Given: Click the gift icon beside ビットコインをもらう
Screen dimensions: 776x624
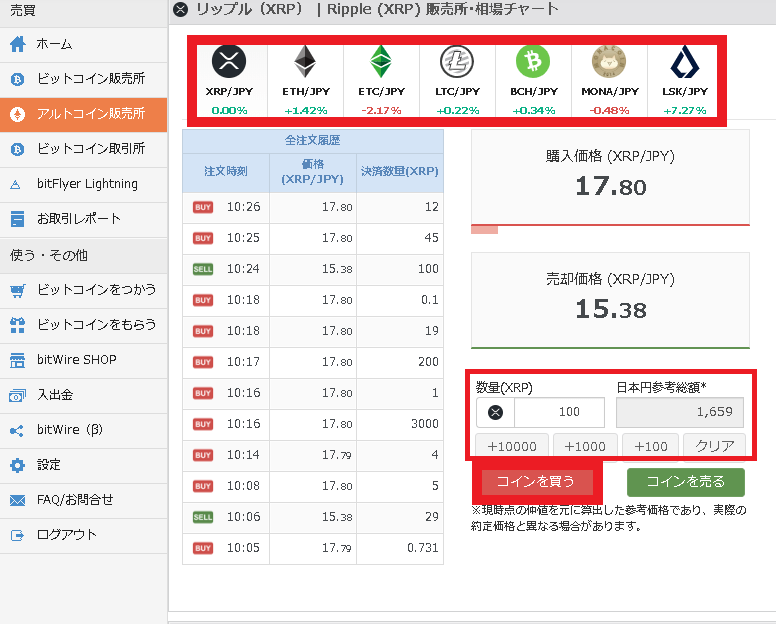Looking at the screenshot, I should tap(18, 325).
